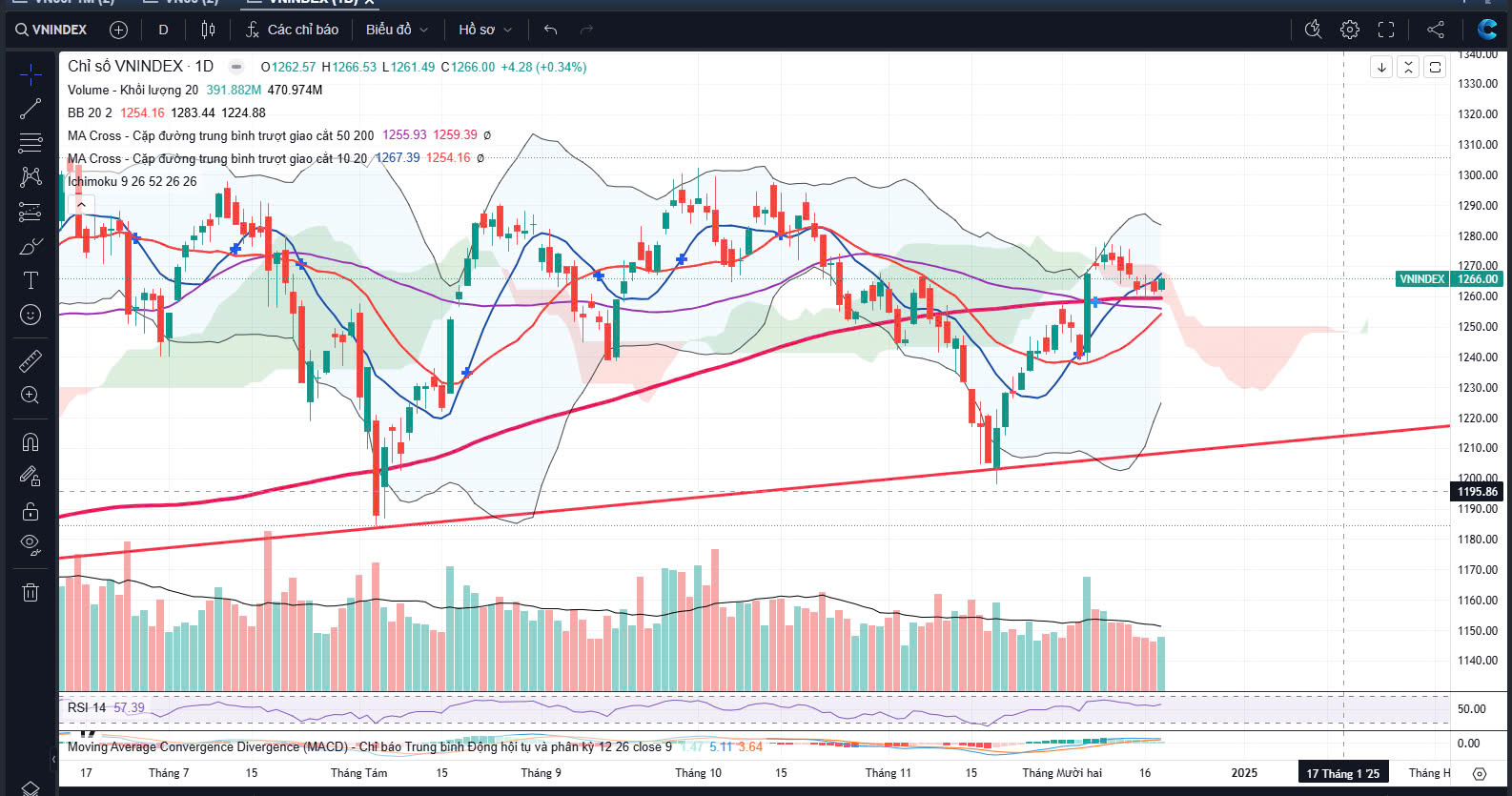Toggle hide all drawings eye icon
The image size is (1512, 796).
point(31,545)
